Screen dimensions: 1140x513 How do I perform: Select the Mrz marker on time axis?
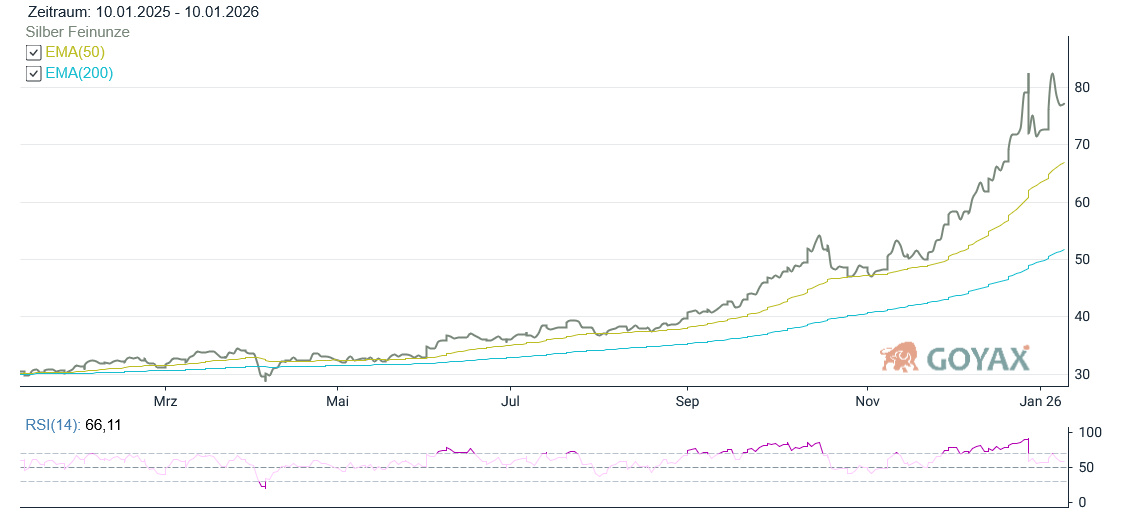pos(166,402)
